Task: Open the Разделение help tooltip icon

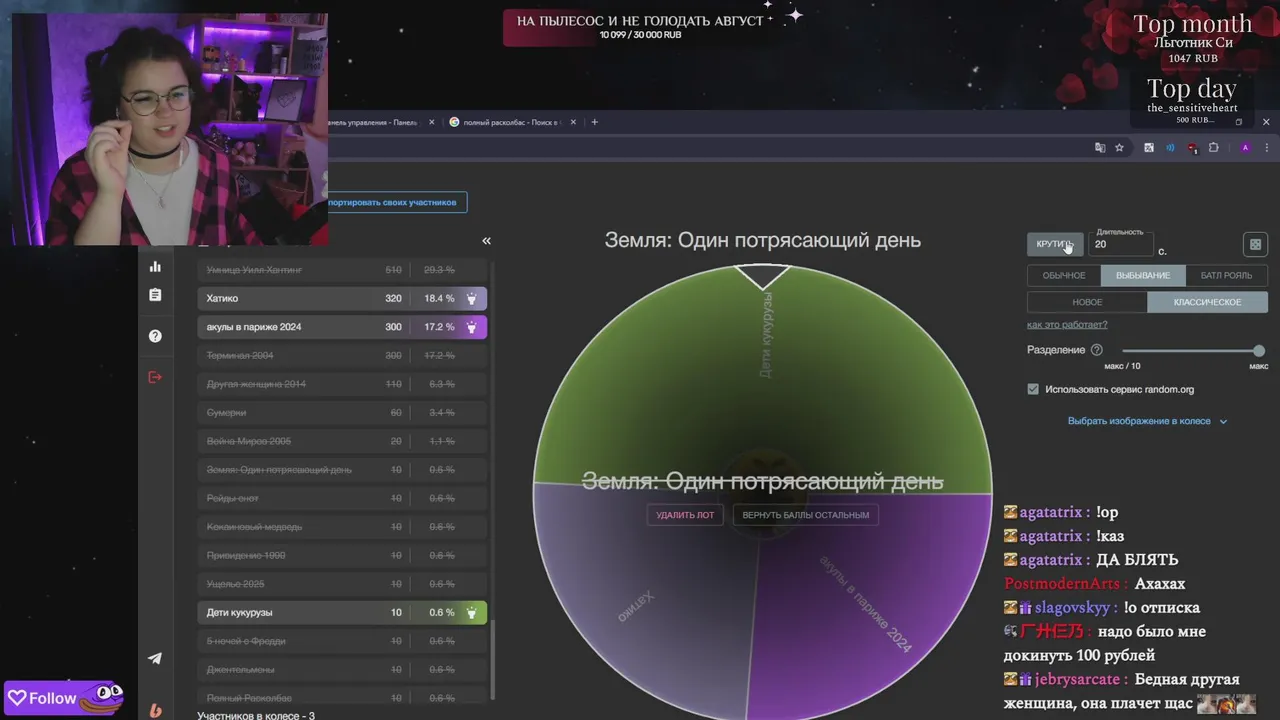Action: tap(1097, 350)
